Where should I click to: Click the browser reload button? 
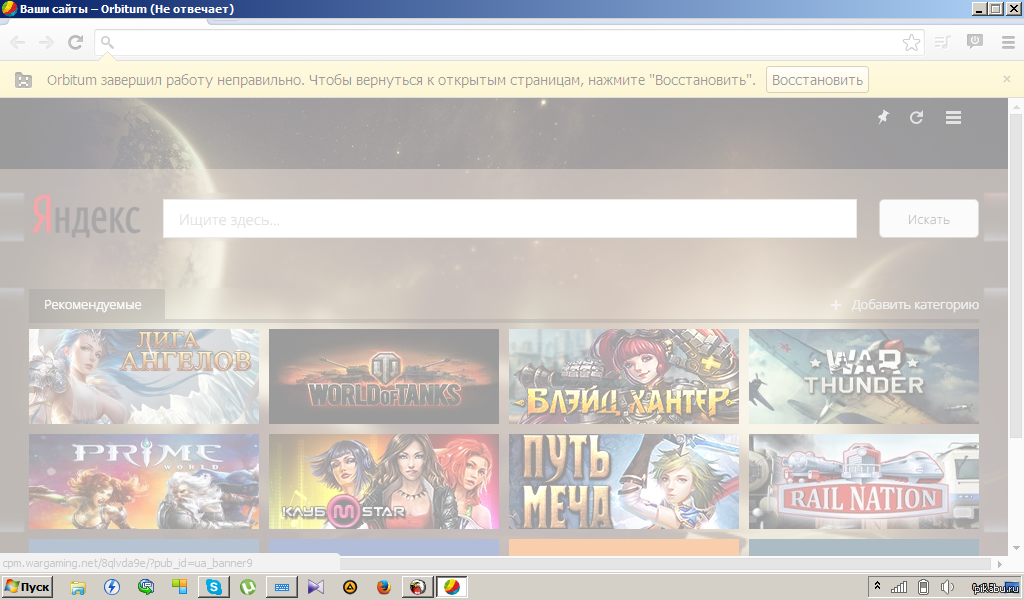tap(75, 42)
